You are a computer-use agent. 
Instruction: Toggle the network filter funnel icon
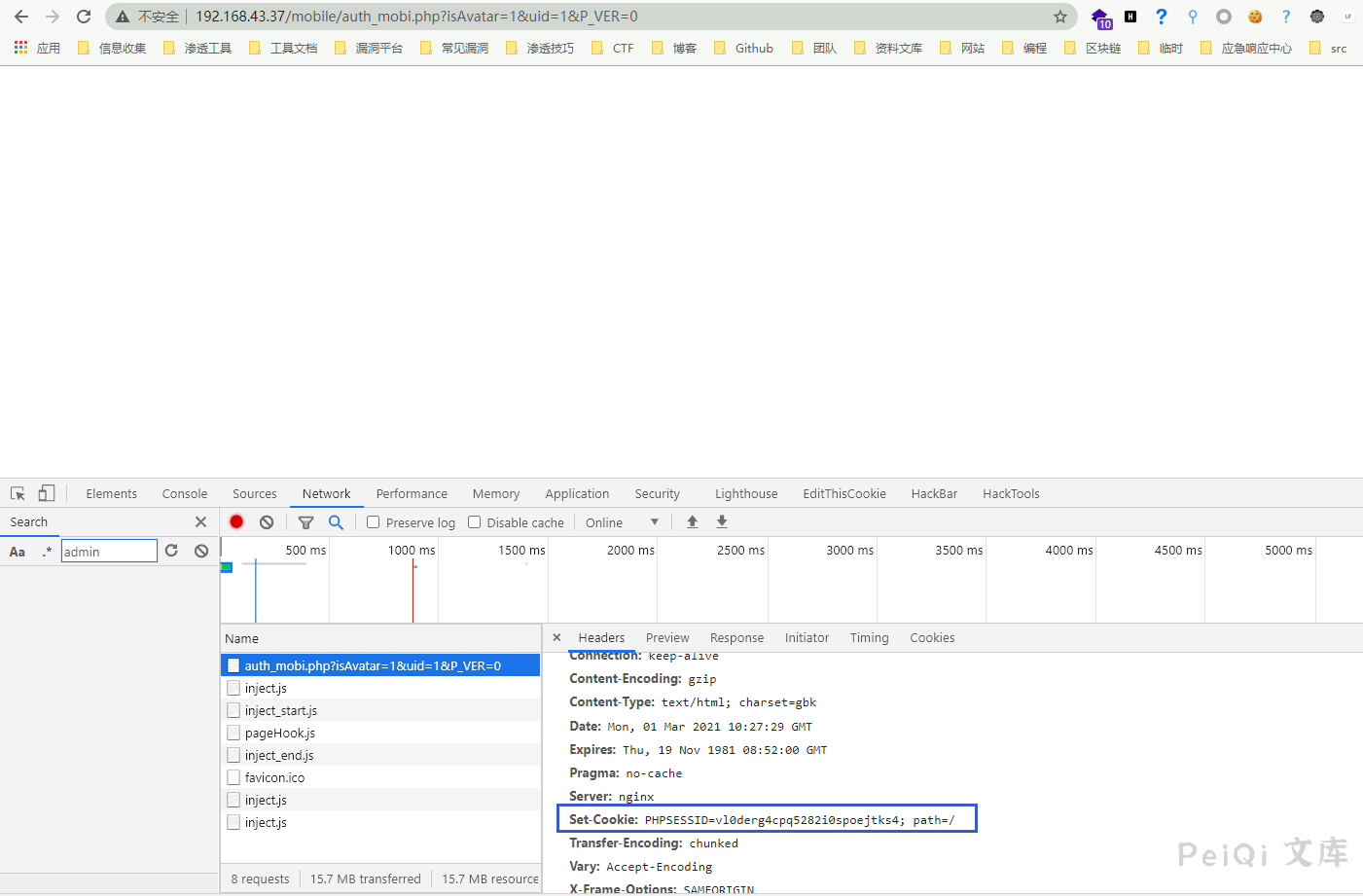tap(305, 522)
